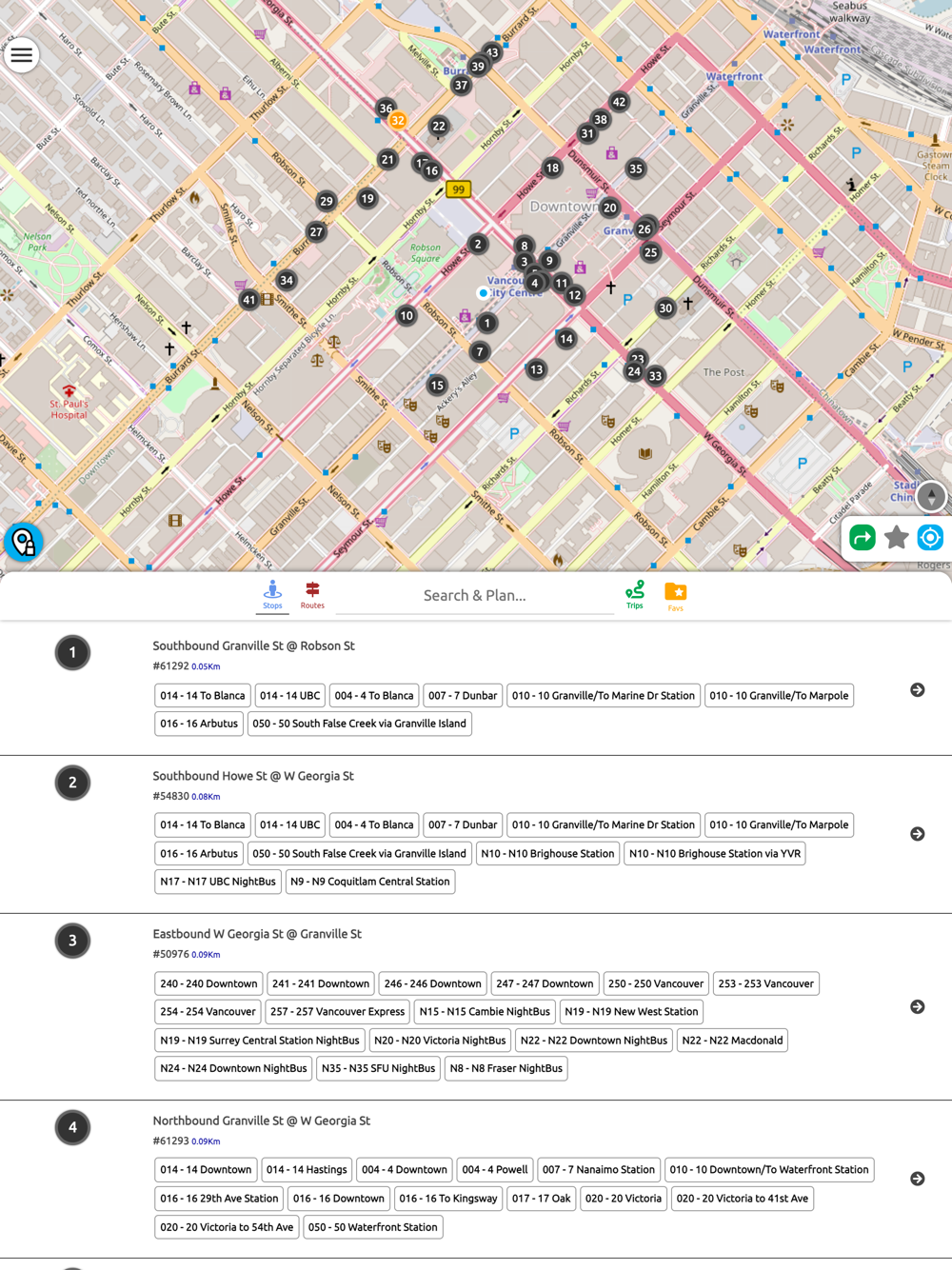Image resolution: width=952 pixels, height=1270 pixels.
Task: Tap map marker 20 near Downtown
Action: (x=610, y=208)
